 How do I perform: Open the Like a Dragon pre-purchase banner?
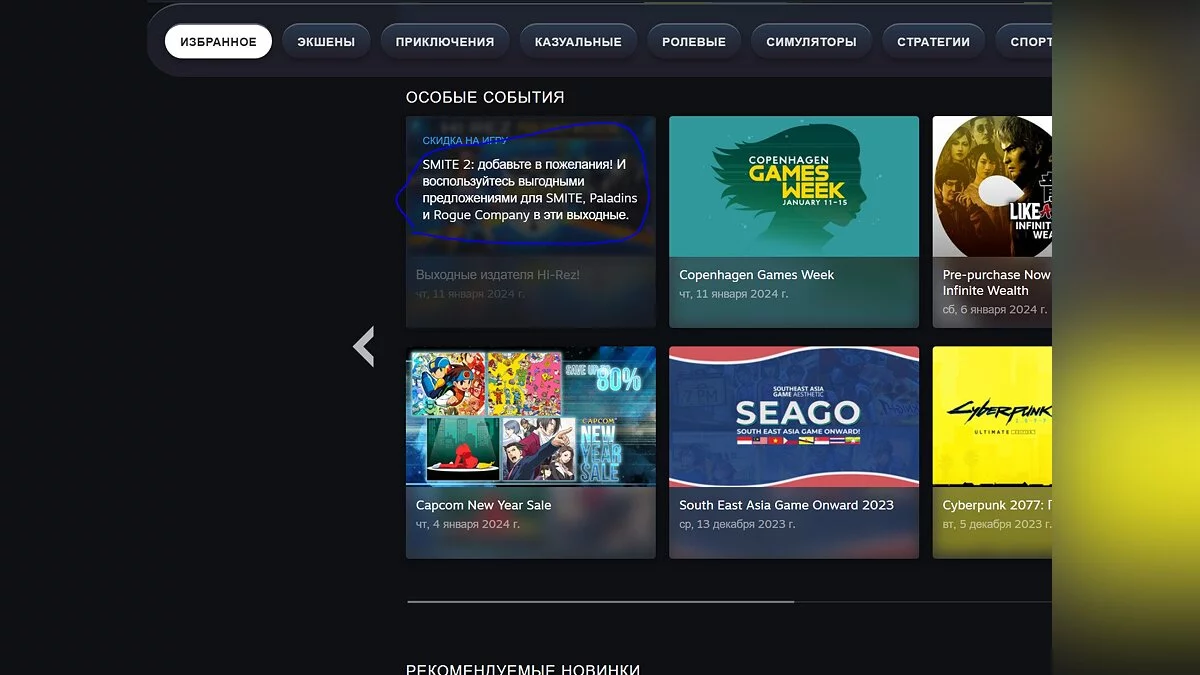(x=992, y=187)
